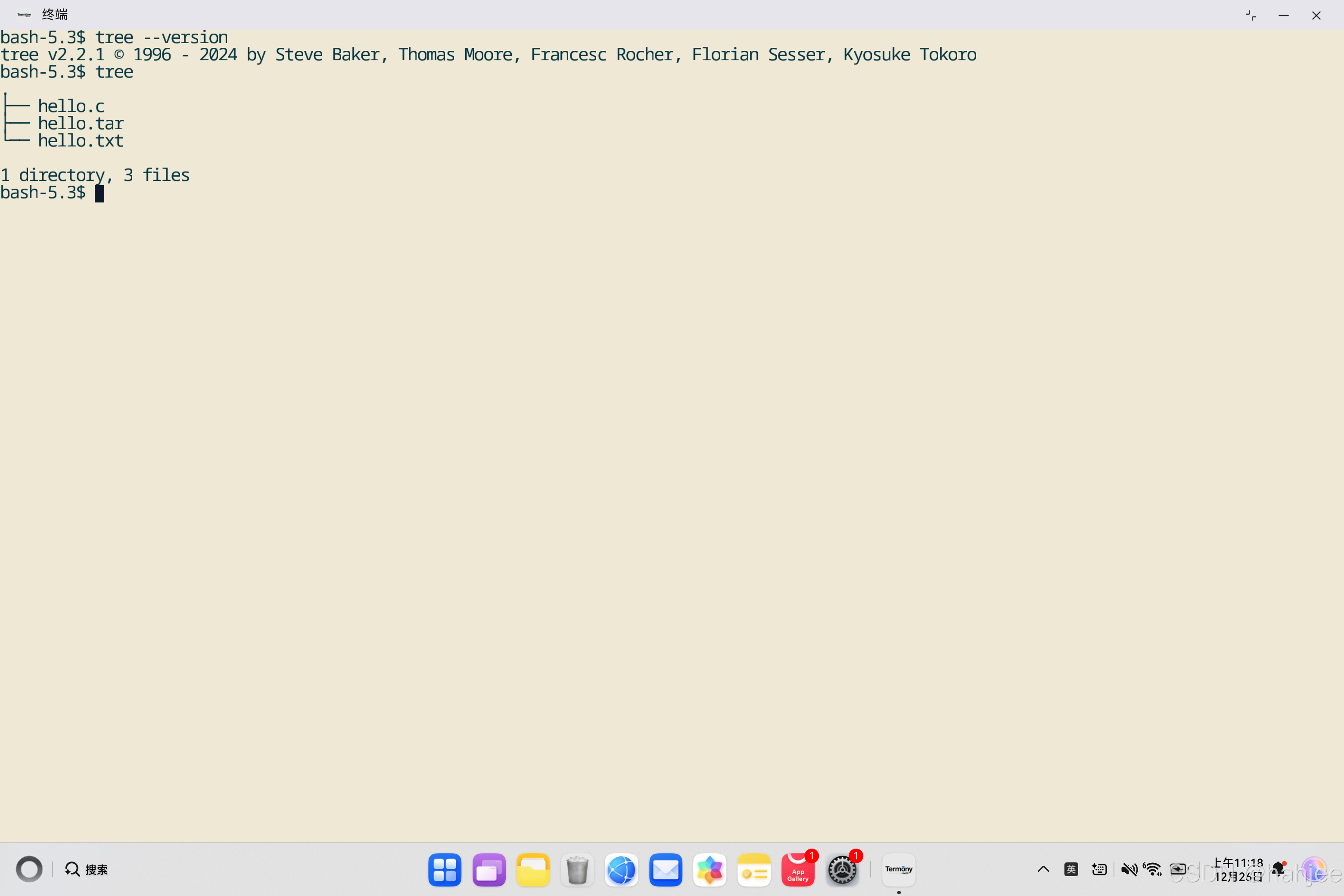Open the Mail envelope dock icon
The width and height of the screenshot is (1344, 896).
tap(665, 869)
